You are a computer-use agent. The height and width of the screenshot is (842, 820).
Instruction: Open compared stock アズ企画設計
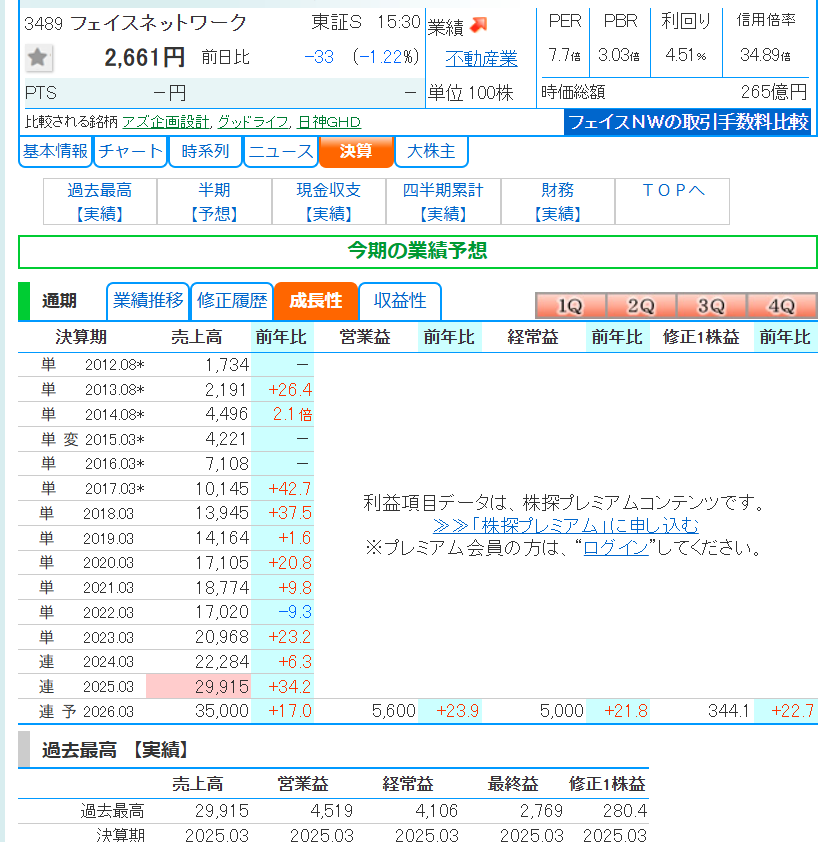166,122
